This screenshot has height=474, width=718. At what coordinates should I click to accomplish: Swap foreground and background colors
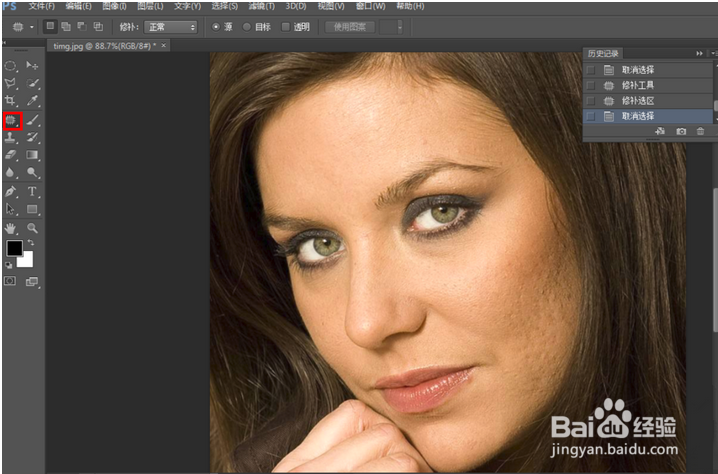pyautogui.click(x=31, y=242)
